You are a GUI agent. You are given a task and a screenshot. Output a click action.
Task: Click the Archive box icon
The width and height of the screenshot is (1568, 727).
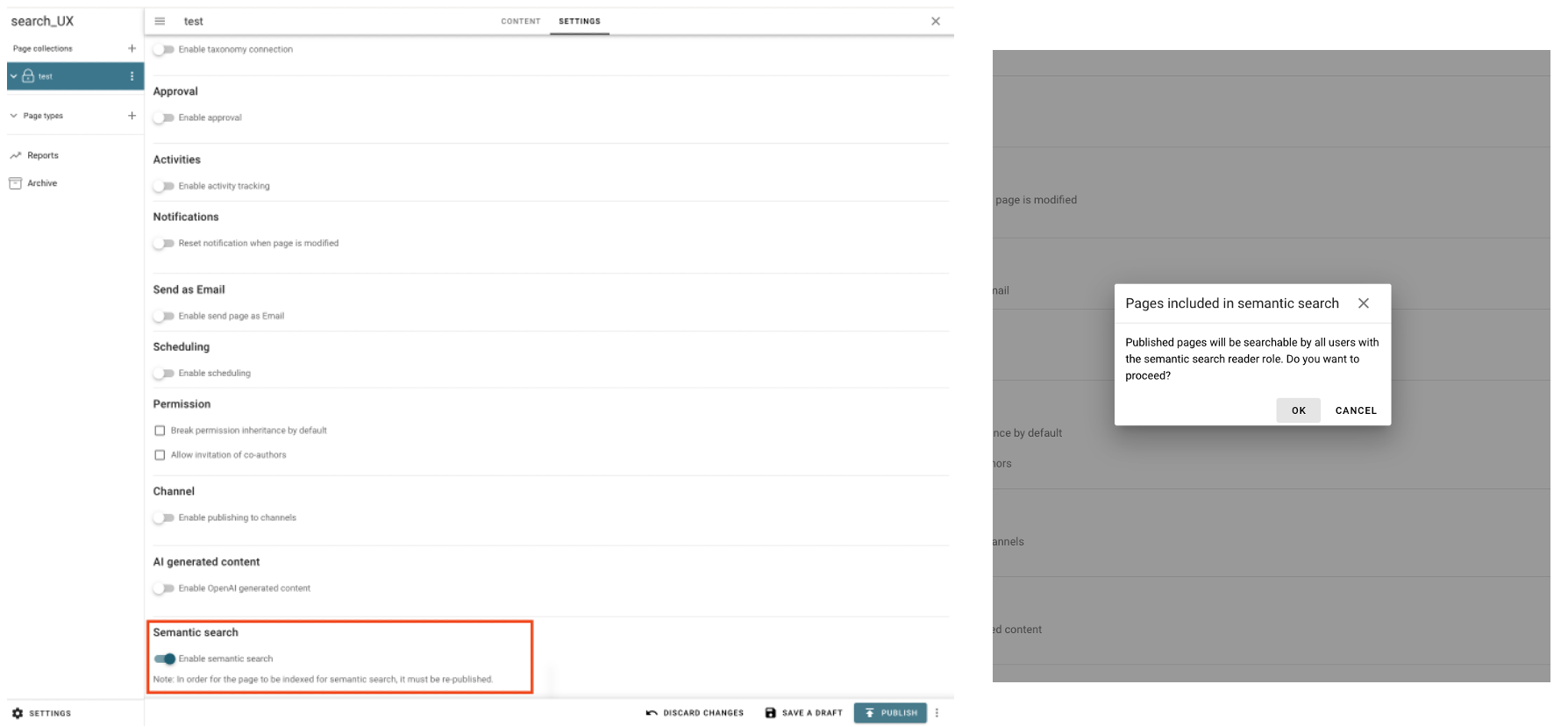[15, 183]
